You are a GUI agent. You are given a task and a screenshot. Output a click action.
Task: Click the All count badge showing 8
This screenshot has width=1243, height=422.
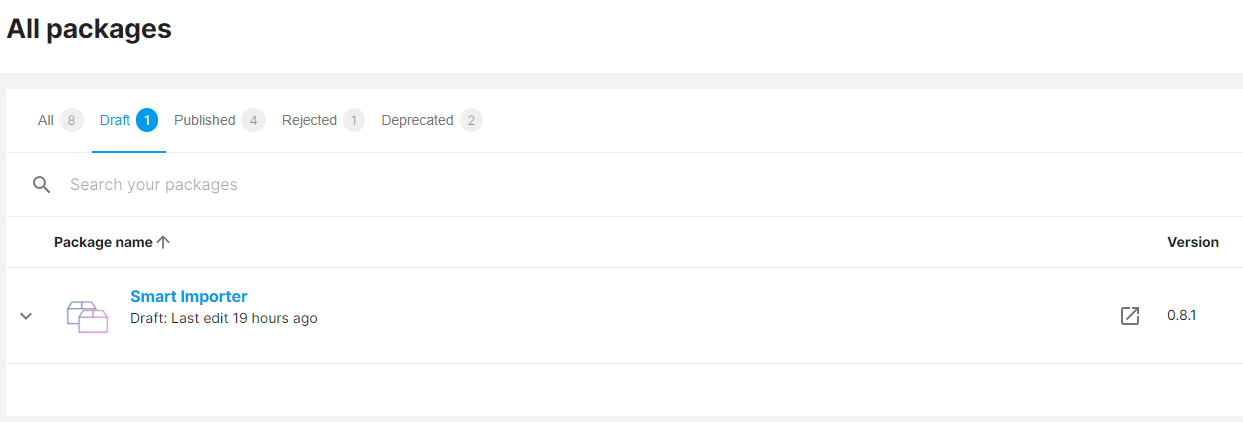[x=71, y=120]
